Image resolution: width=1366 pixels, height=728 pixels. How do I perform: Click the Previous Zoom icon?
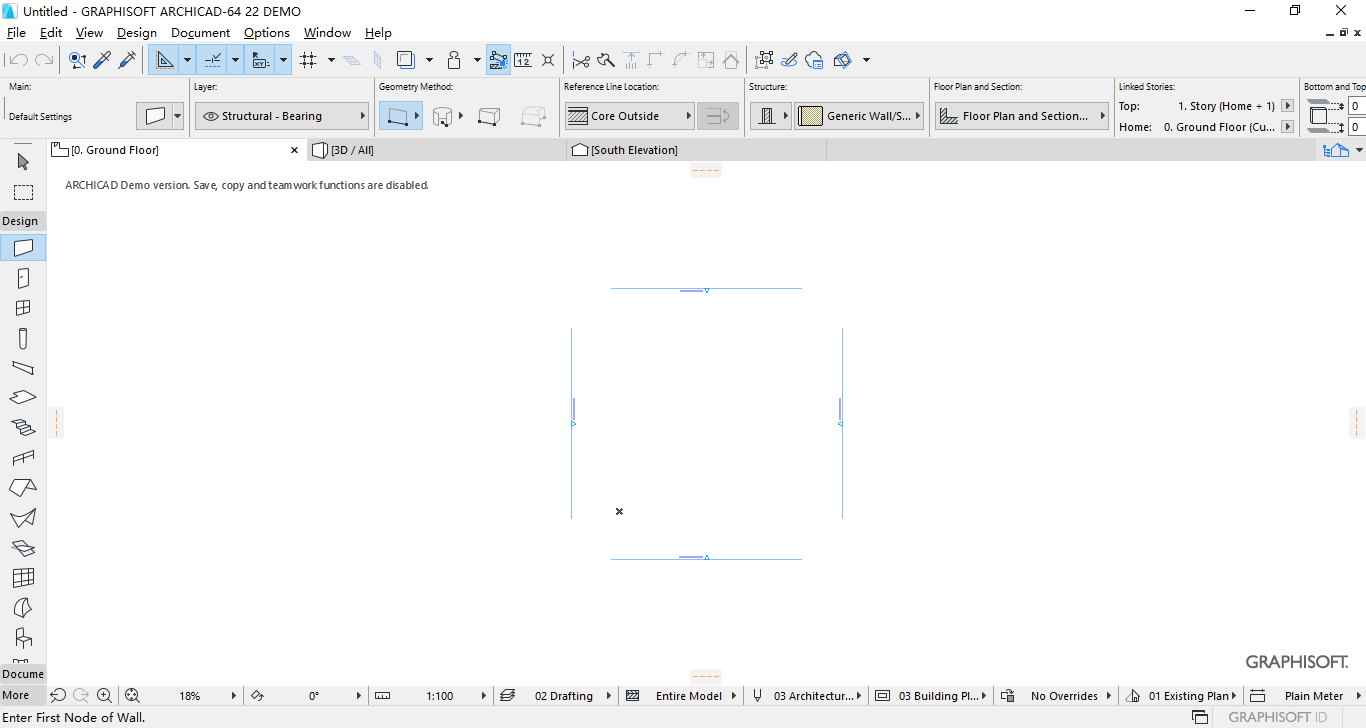(58, 695)
